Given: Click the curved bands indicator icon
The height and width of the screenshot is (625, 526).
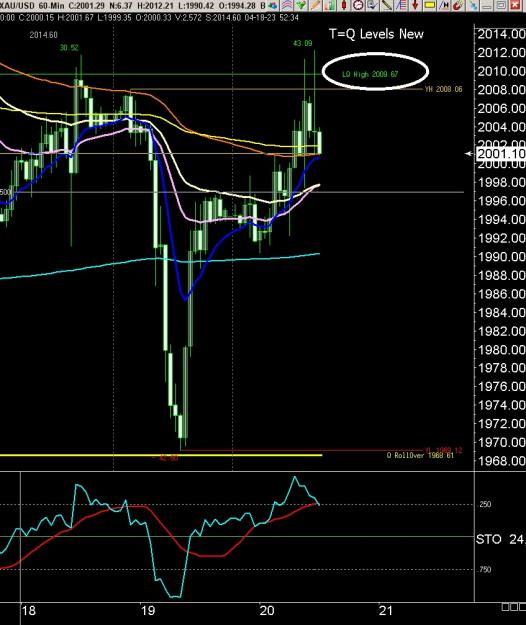Looking at the screenshot, I should (287, 5).
